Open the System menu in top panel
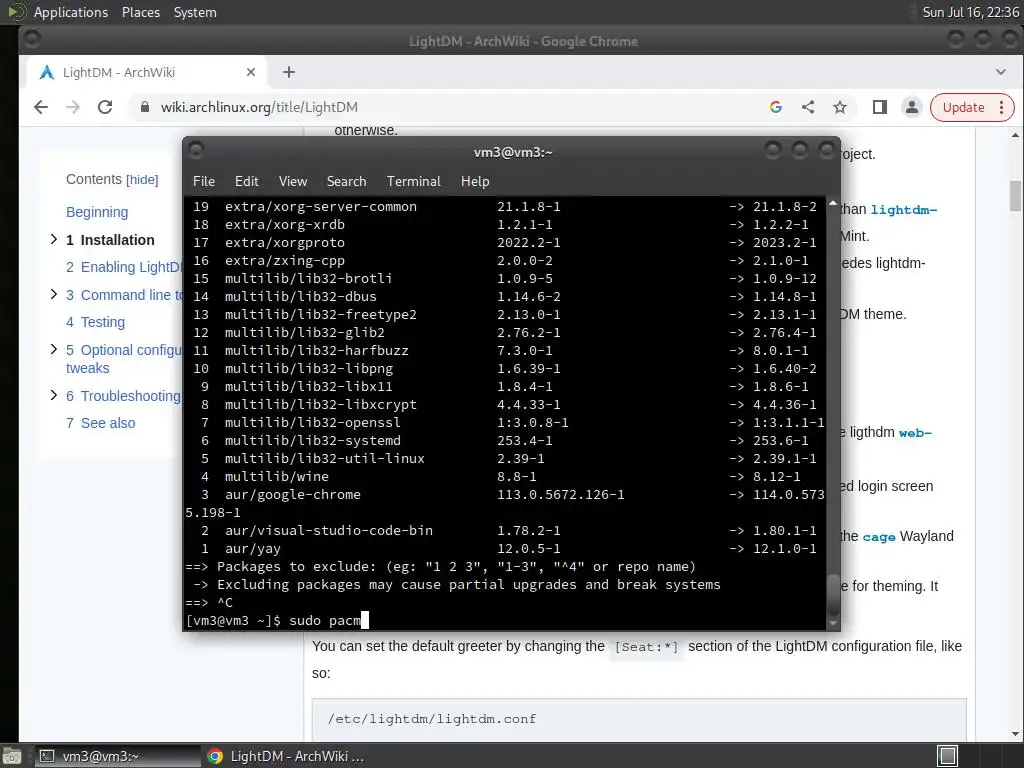Viewport: 1024px width, 768px height. click(x=195, y=12)
